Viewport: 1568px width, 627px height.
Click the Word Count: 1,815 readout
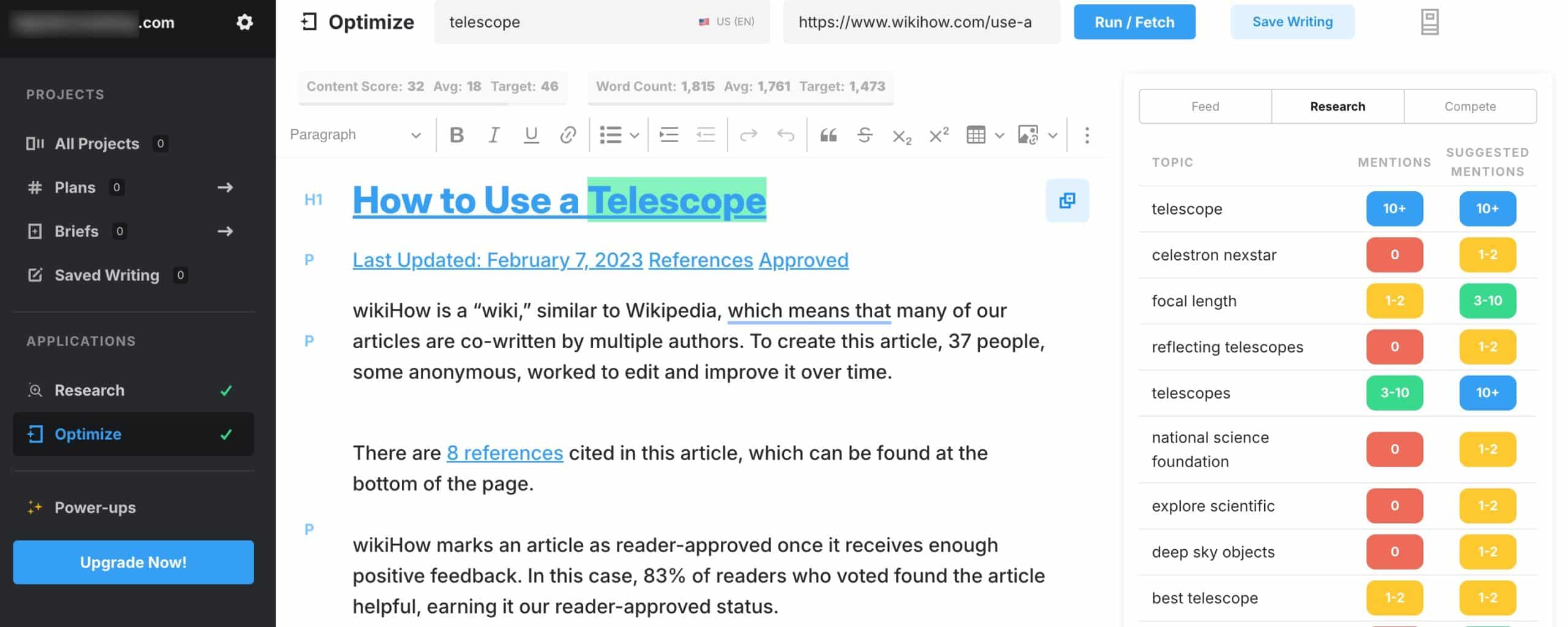click(x=655, y=86)
